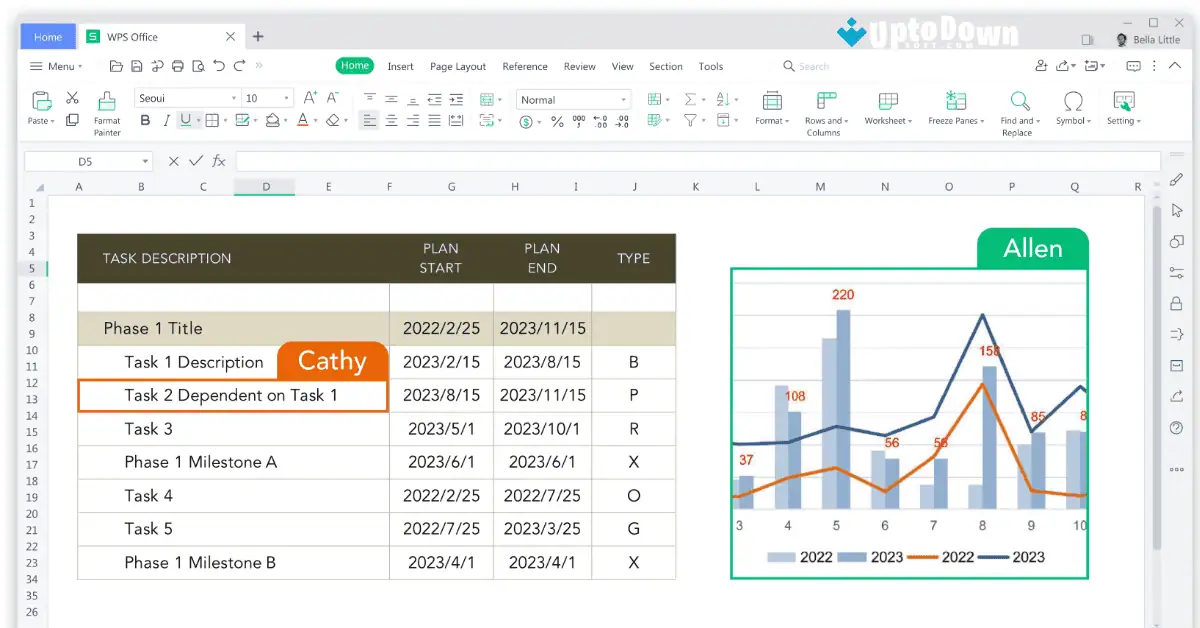Click the AutoSum icon
The width and height of the screenshot is (1200, 628).
click(690, 98)
